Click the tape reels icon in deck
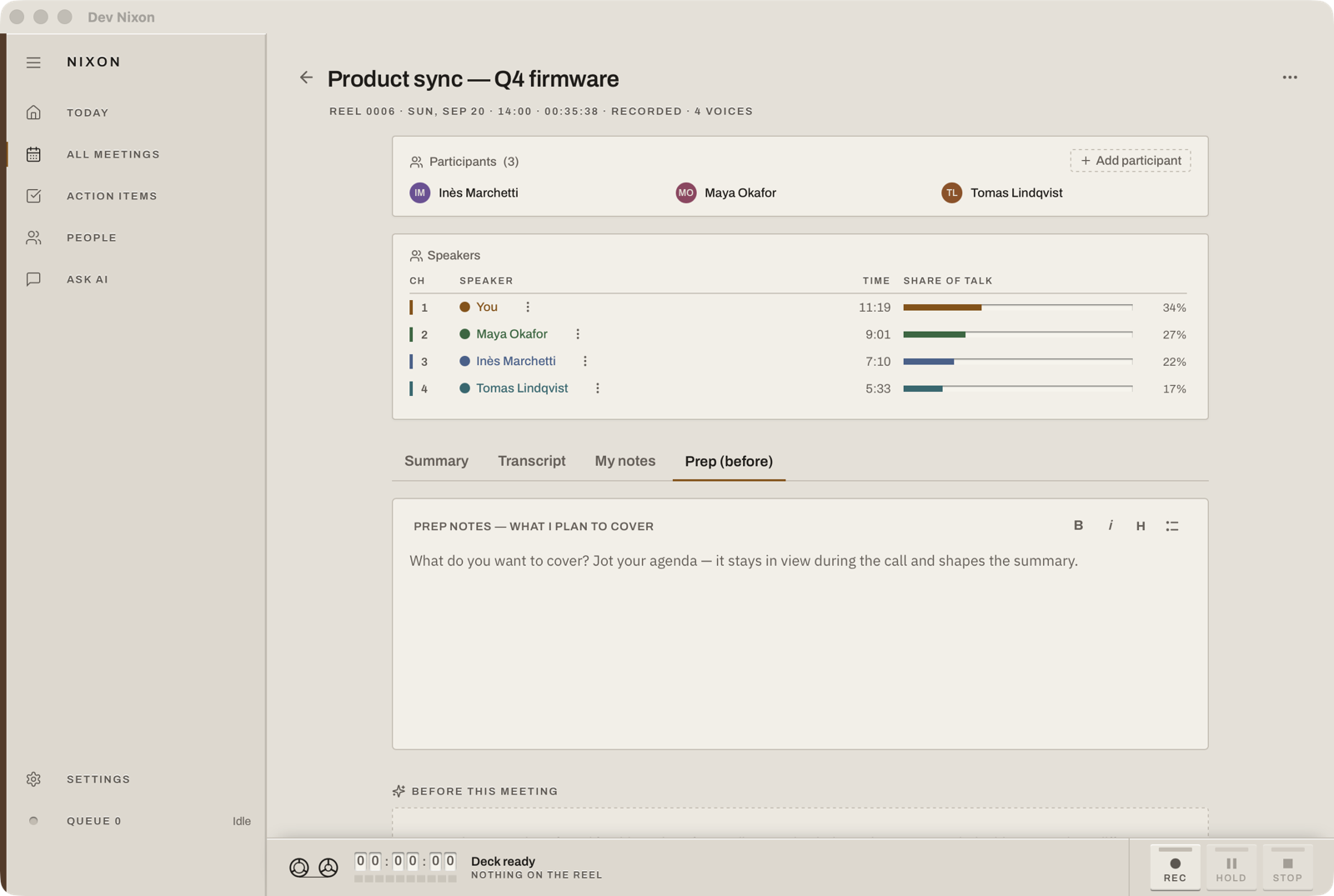 [x=313, y=868]
